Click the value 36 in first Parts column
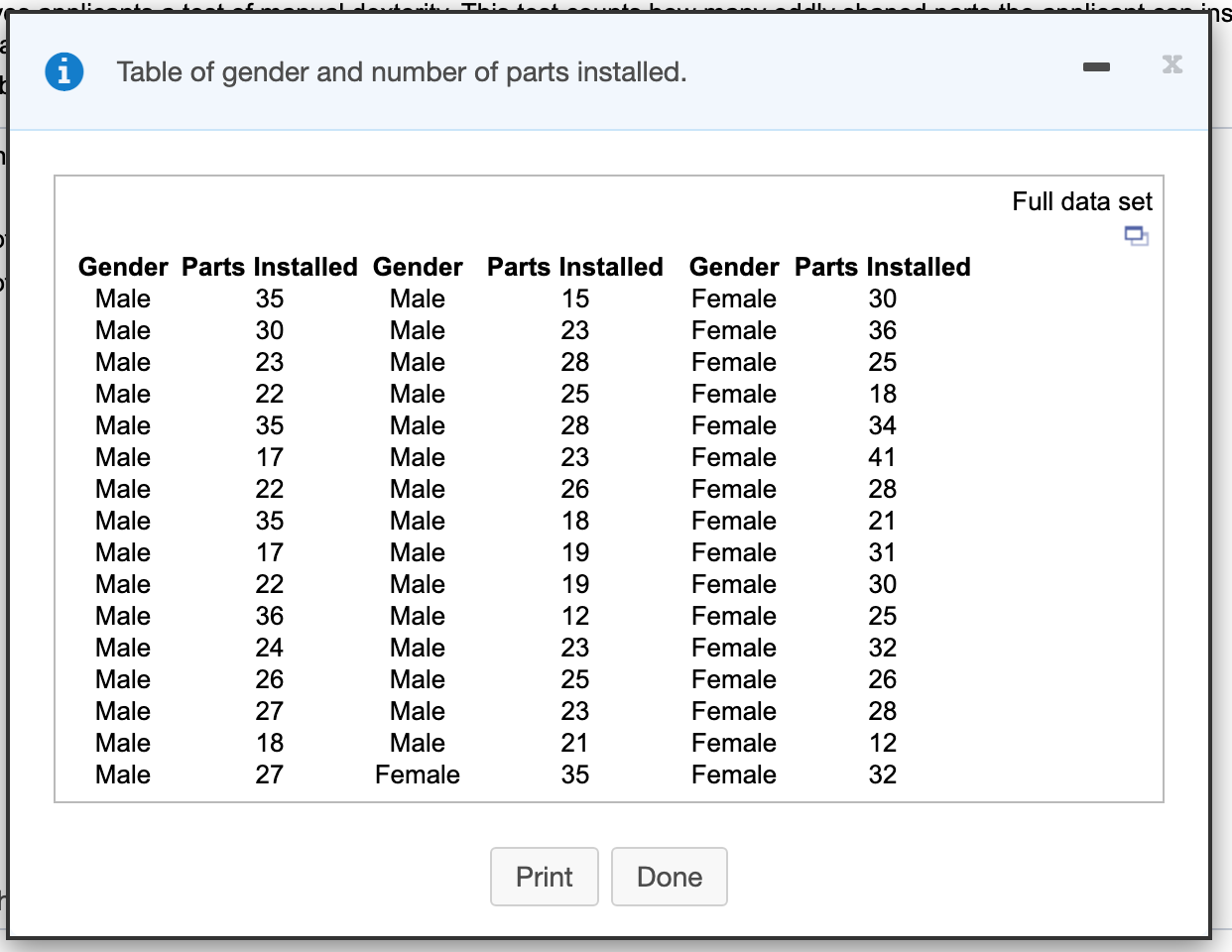This screenshot has width=1232, height=952. tap(270, 616)
